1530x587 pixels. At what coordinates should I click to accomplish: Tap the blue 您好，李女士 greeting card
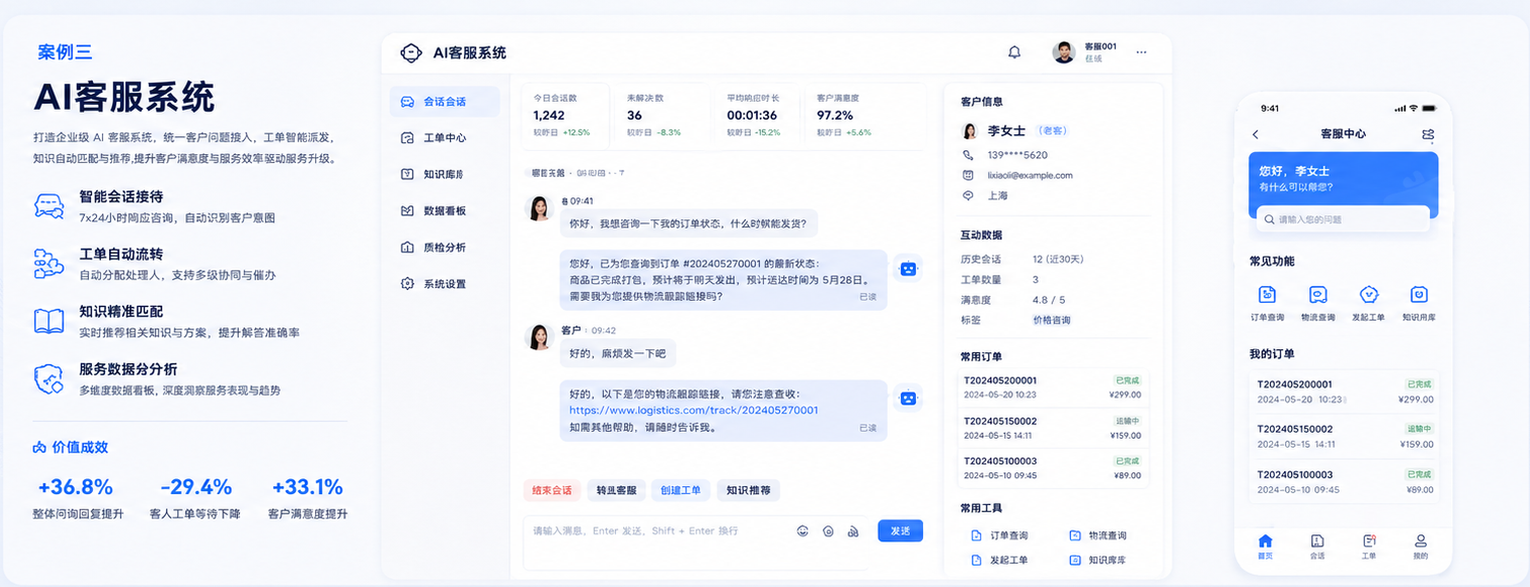[1343, 185]
